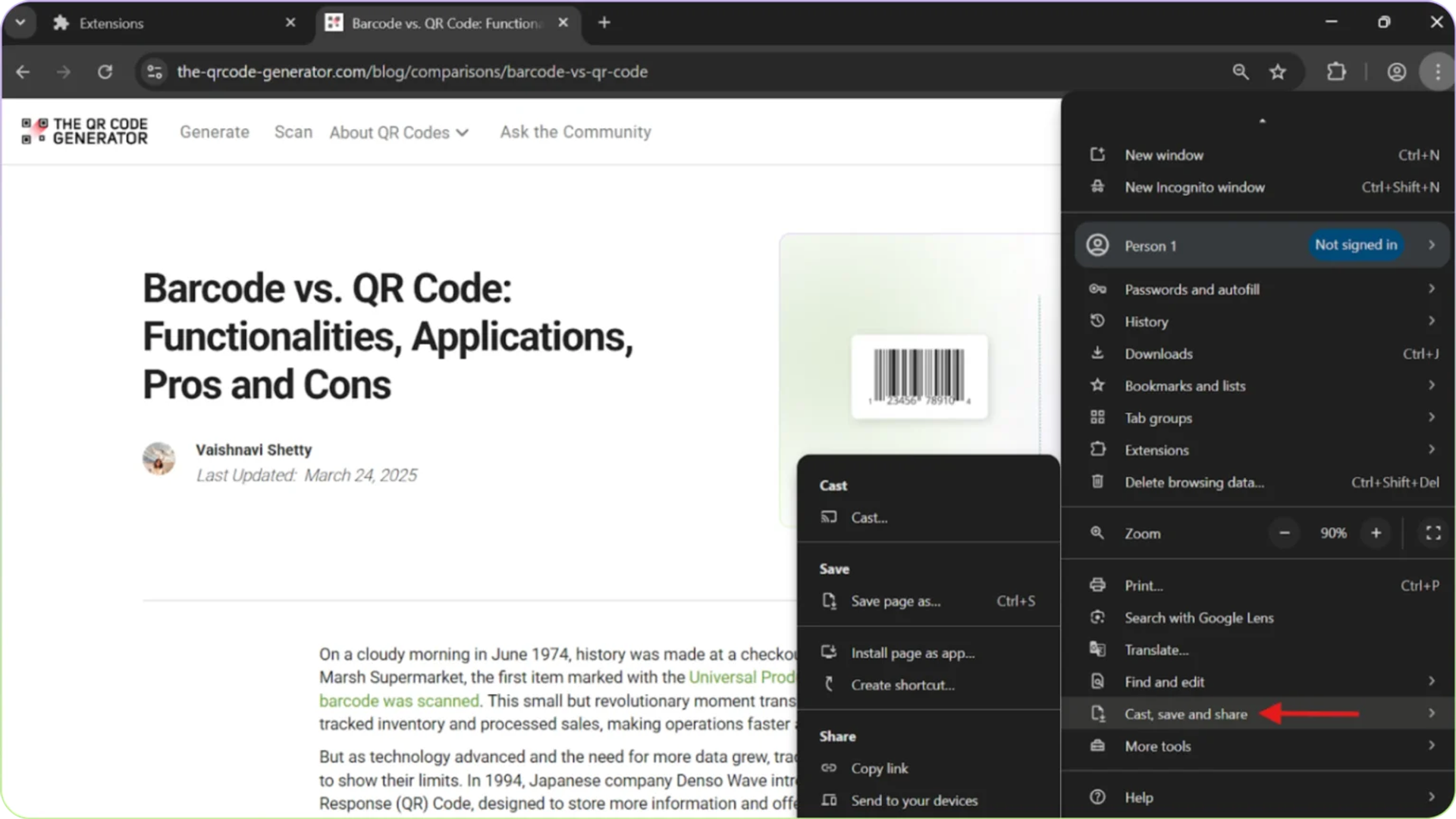1456x819 pixels.
Task: Decrease zoom with the minus button
Action: (1285, 533)
